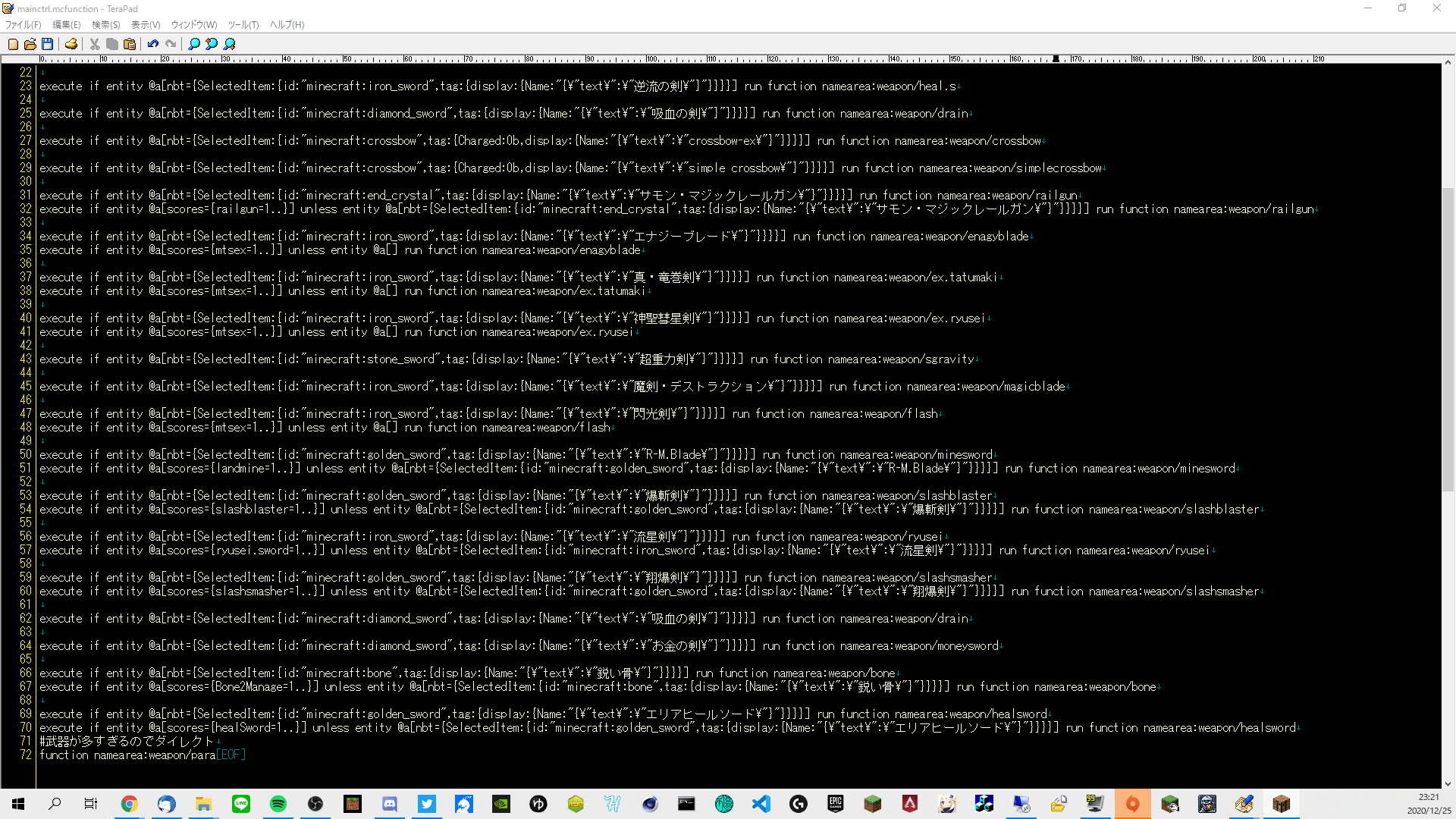Save the file with the floppy icon
Screen dimensions: 1456x819
(48, 44)
